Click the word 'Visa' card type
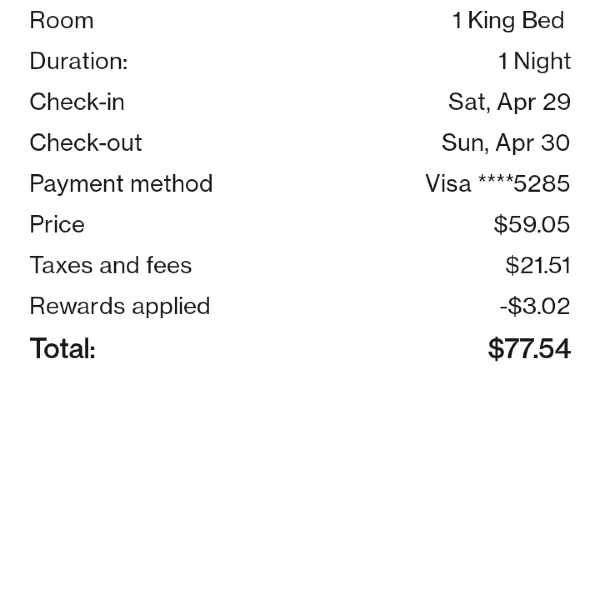The height and width of the screenshot is (600, 600). click(447, 184)
